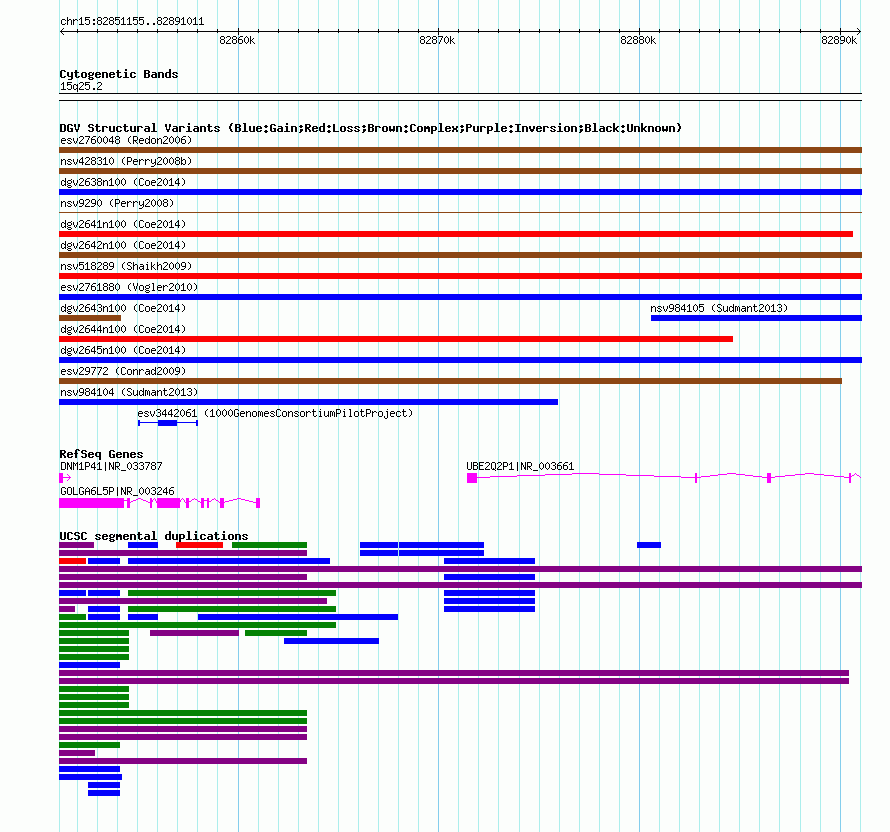
Task: Select the blue dgv2645n100 gain bar
Action: click(460, 360)
